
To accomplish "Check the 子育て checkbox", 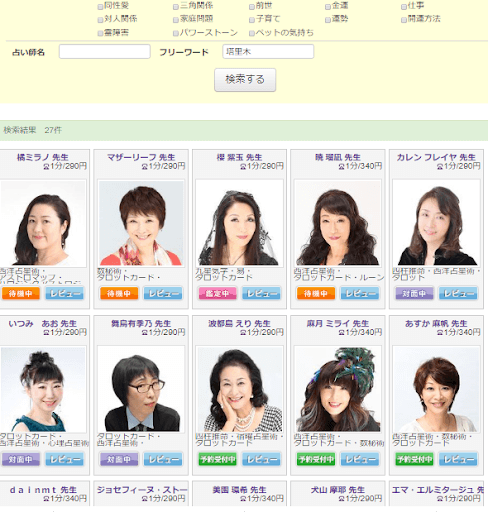I will (x=252, y=20).
